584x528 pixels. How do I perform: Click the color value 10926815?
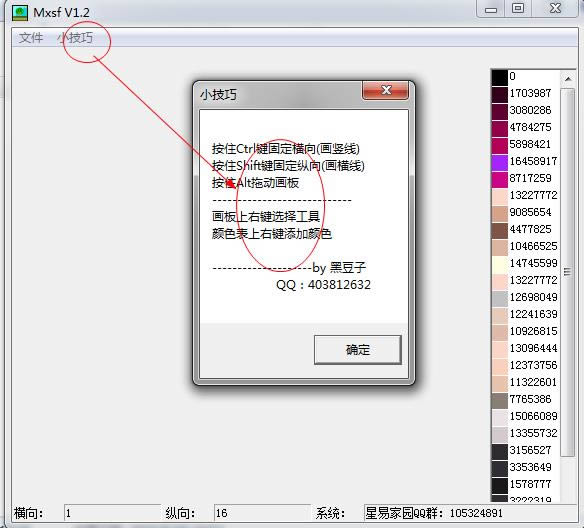[x=533, y=331]
